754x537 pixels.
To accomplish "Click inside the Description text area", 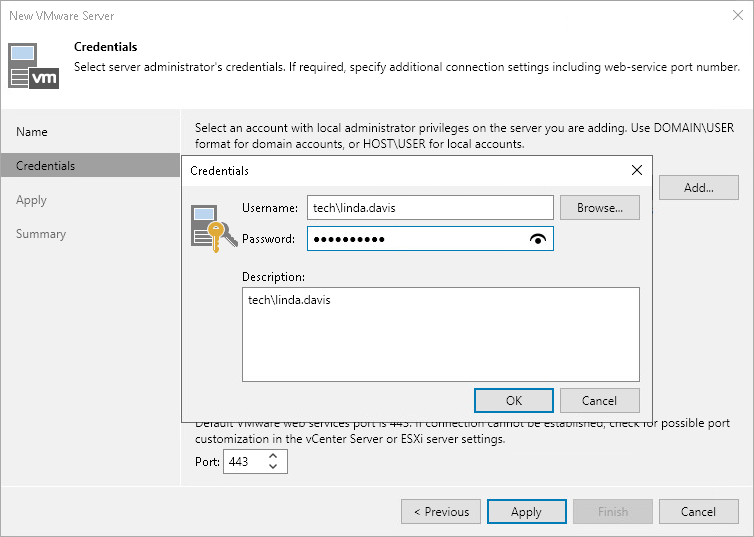I will click(x=441, y=335).
